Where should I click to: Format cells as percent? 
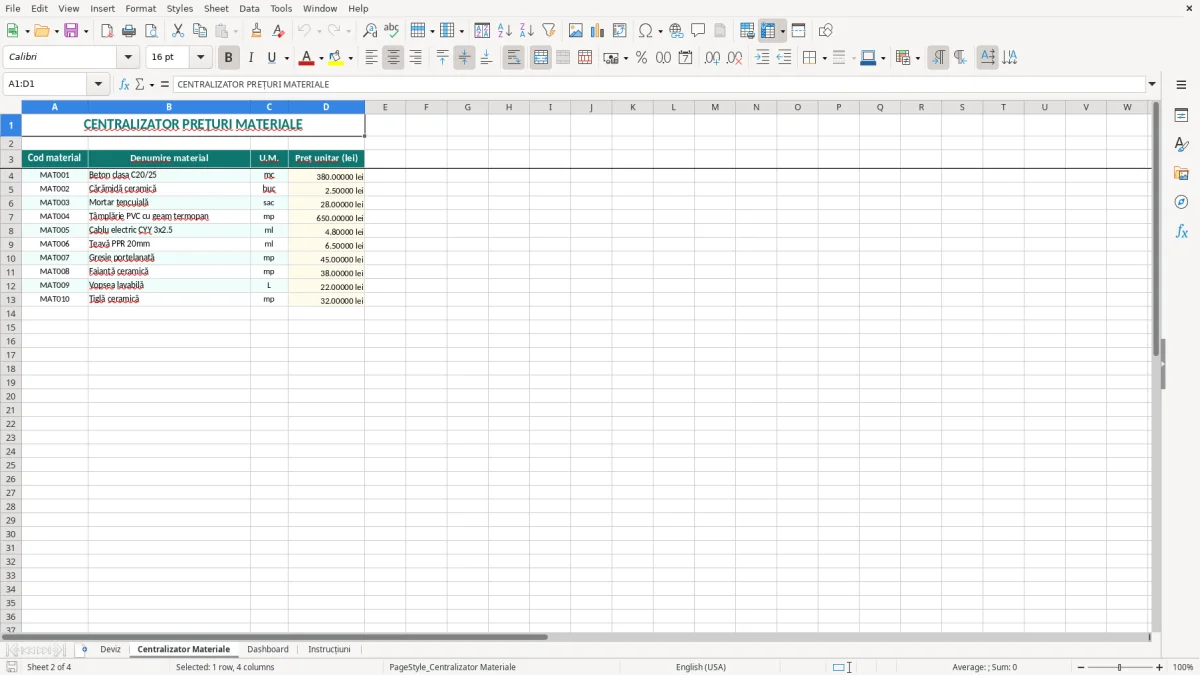point(642,58)
